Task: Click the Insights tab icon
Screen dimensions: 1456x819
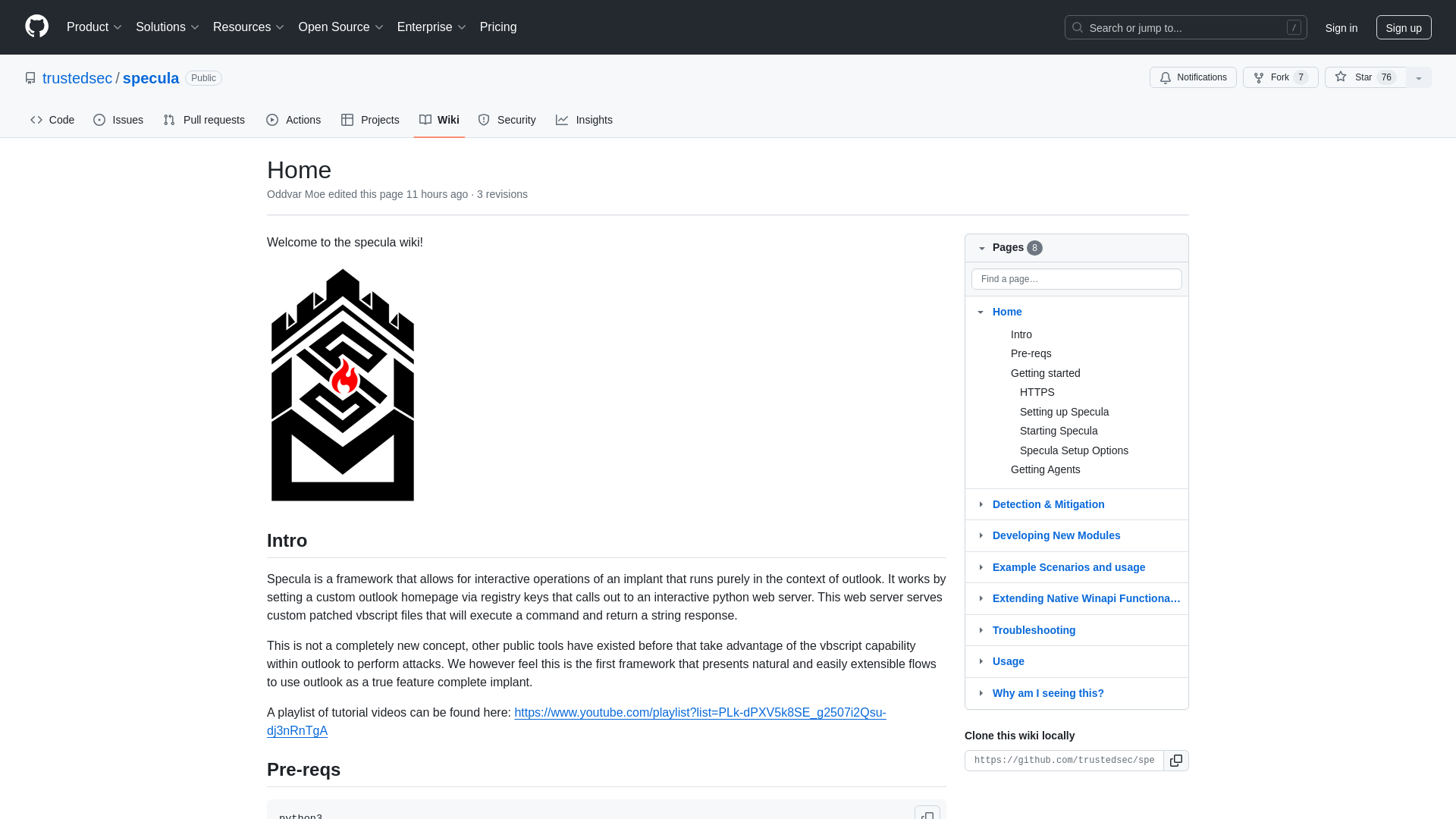Action: click(x=562, y=120)
